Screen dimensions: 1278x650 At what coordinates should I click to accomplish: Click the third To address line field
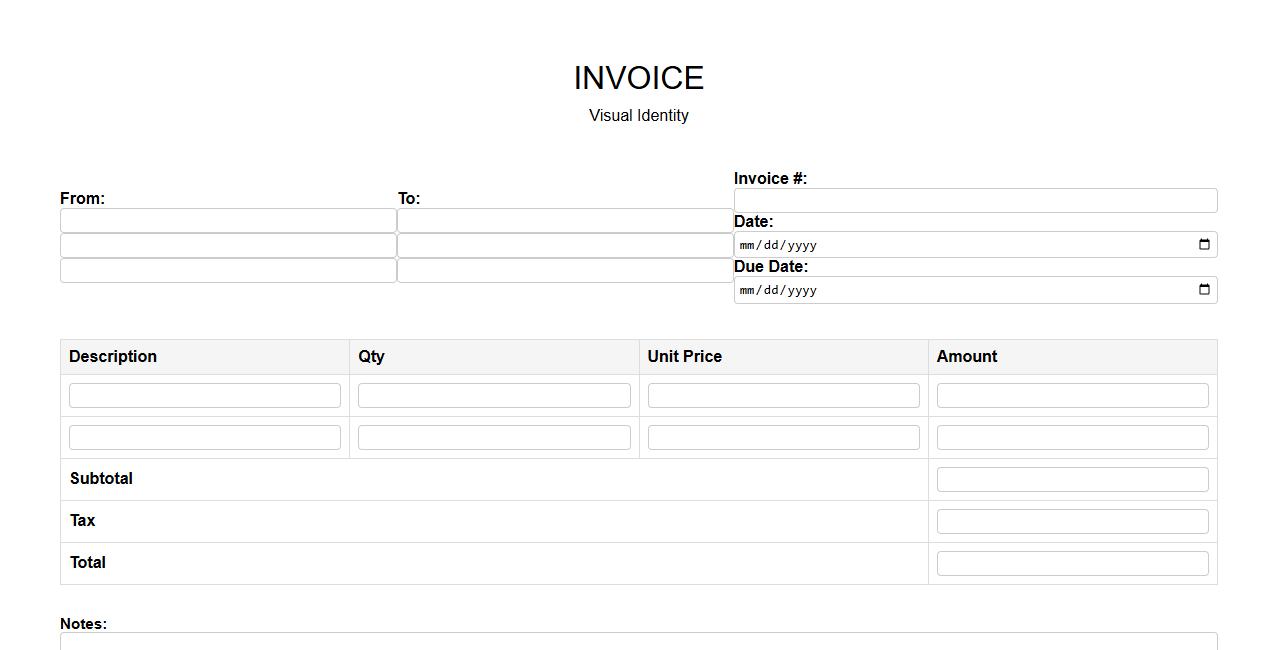[565, 271]
